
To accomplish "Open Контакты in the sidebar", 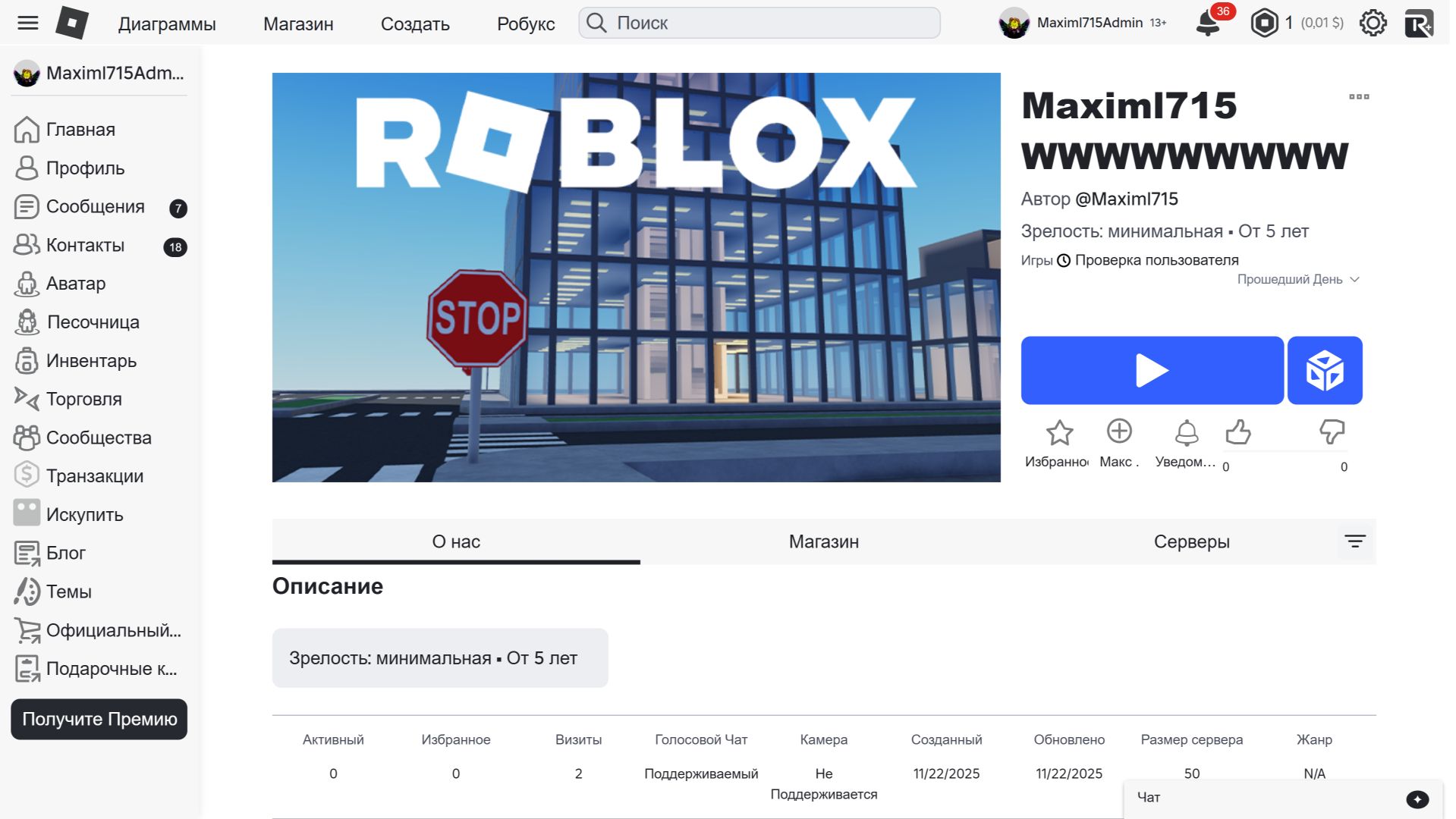I will pos(100,246).
